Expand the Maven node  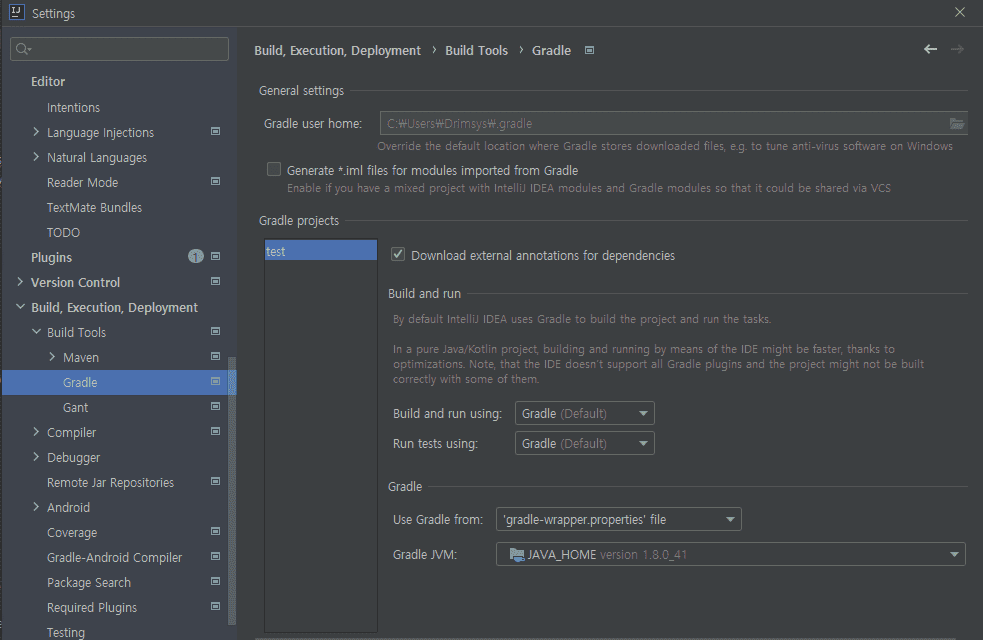52,357
